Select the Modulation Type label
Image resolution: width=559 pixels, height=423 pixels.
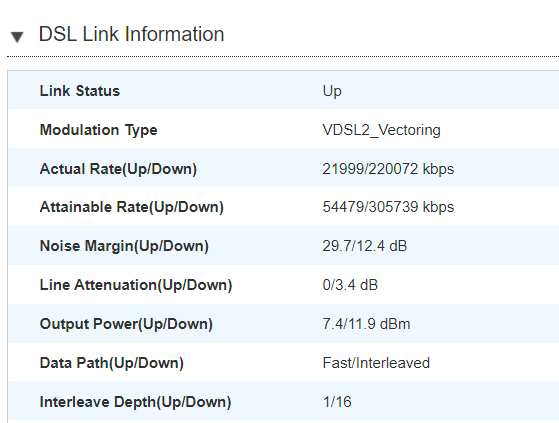pyautogui.click(x=98, y=130)
